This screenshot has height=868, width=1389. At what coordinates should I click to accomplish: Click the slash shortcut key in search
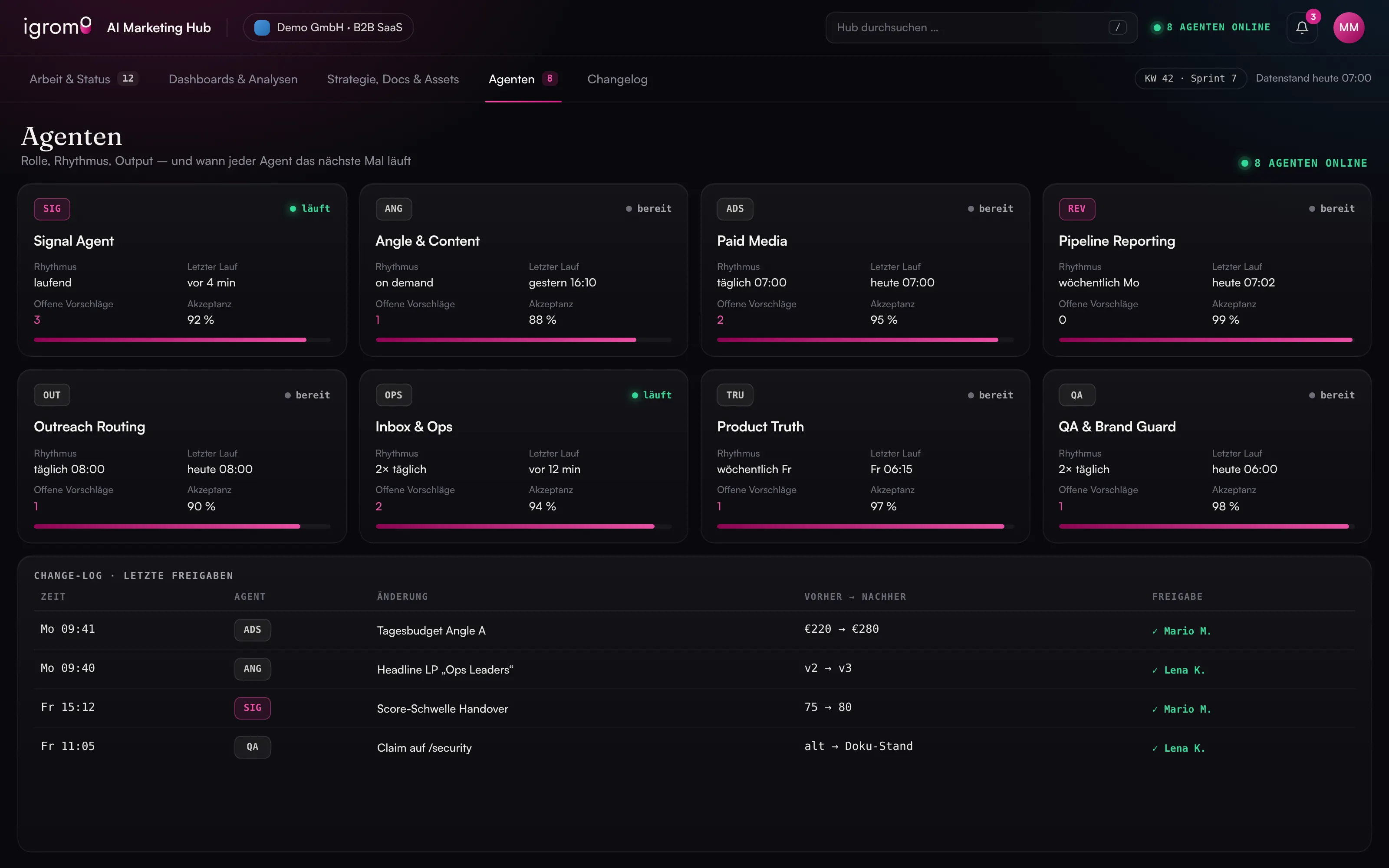1117,27
